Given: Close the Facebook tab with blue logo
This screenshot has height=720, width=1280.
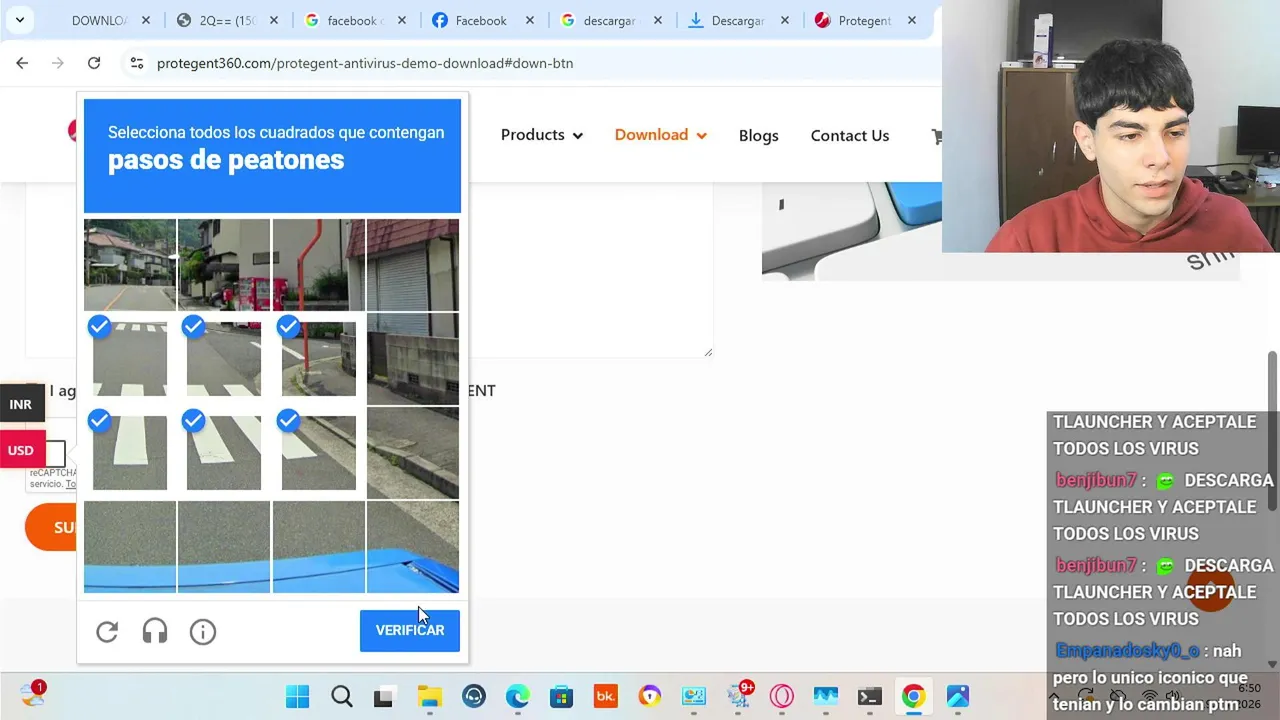Looking at the screenshot, I should (530, 20).
